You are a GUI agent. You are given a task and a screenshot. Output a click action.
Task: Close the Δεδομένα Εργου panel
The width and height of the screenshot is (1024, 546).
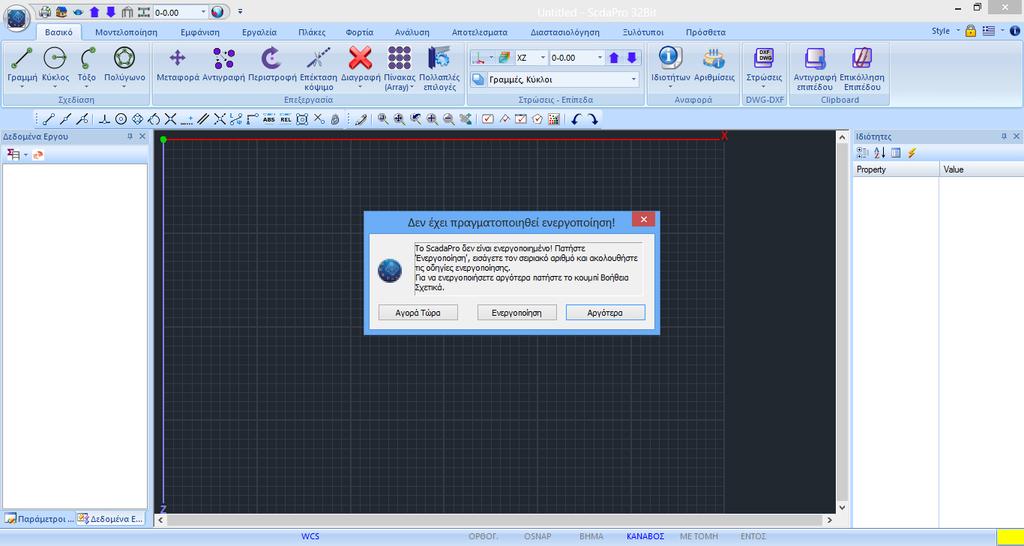pyautogui.click(x=142, y=136)
